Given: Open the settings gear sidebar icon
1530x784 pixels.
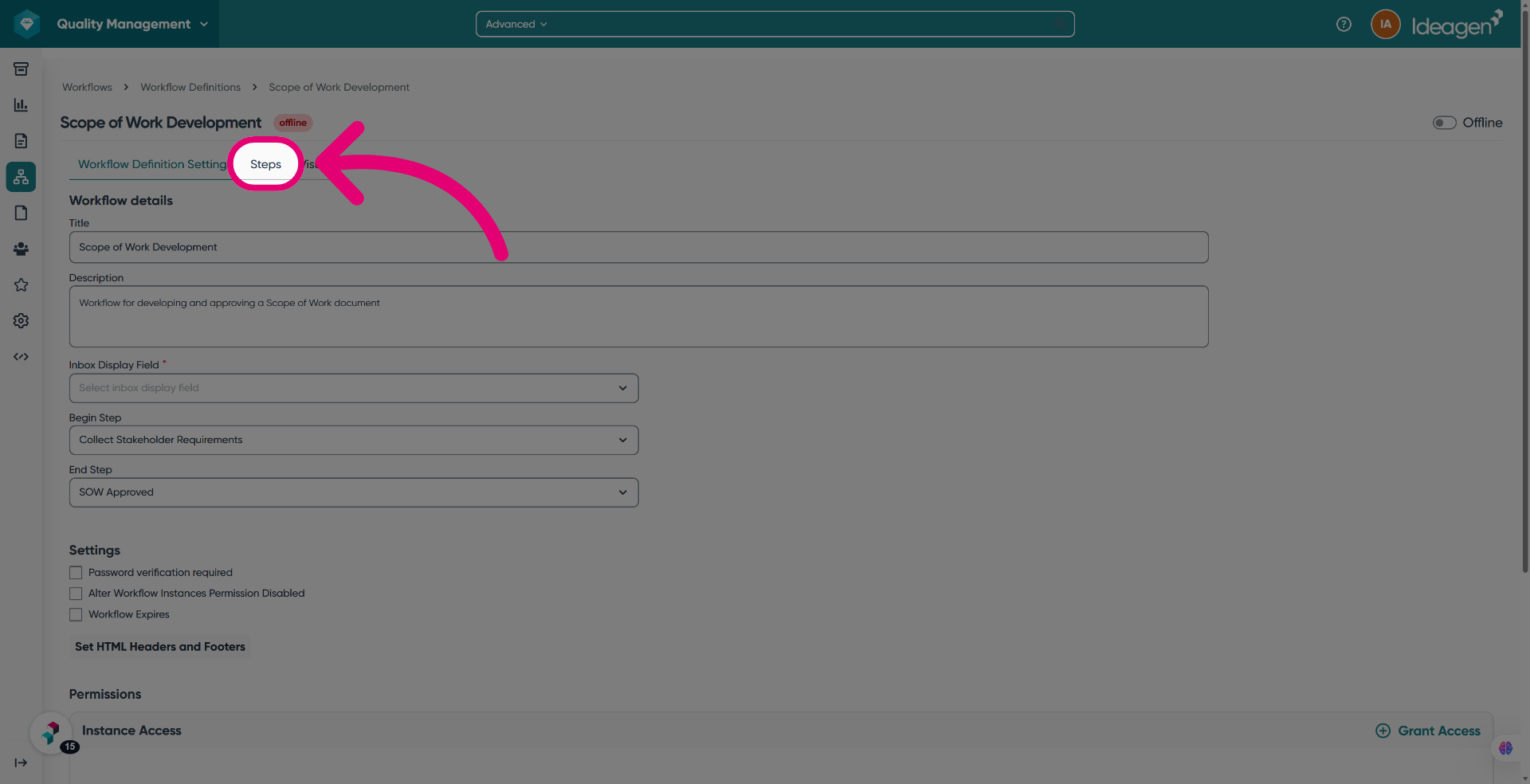Looking at the screenshot, I should click(x=22, y=321).
